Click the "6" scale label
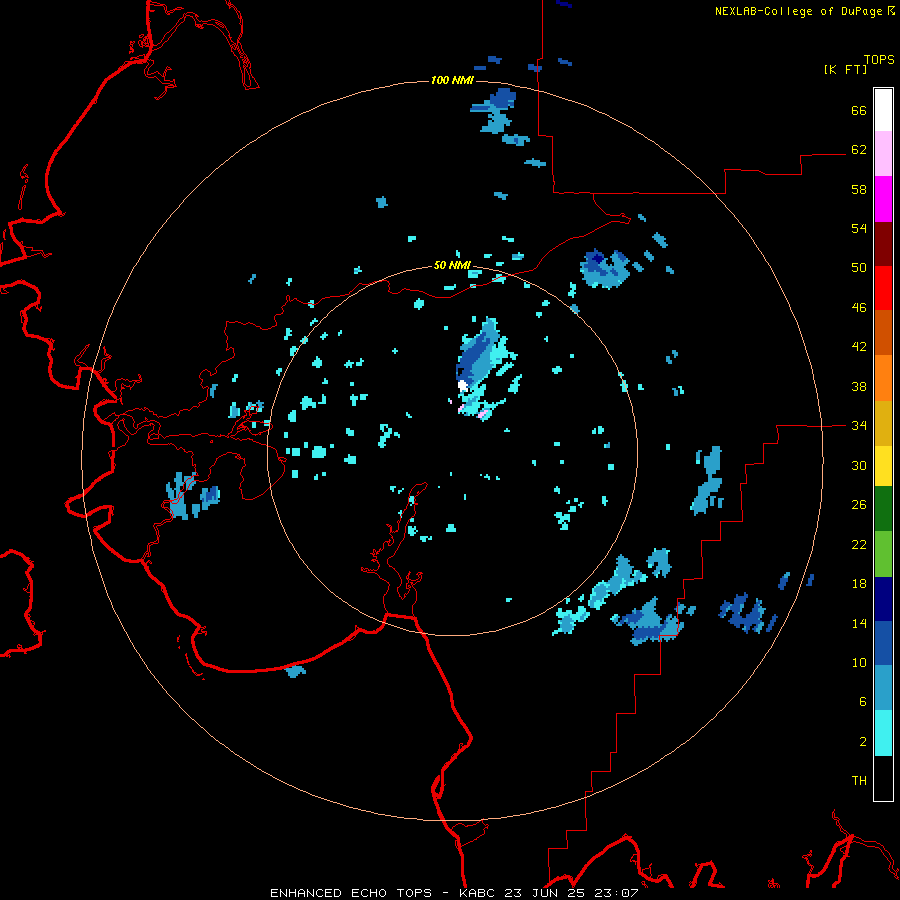Viewport: 900px width, 900px height. [x=863, y=702]
